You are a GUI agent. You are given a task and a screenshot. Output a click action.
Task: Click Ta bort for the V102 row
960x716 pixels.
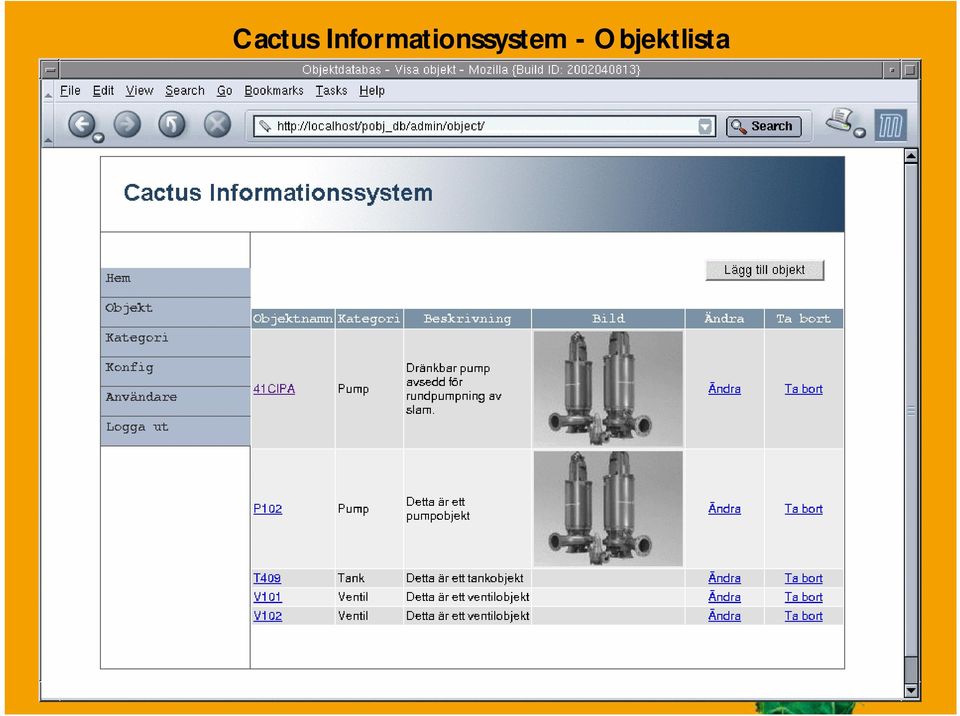coord(803,616)
